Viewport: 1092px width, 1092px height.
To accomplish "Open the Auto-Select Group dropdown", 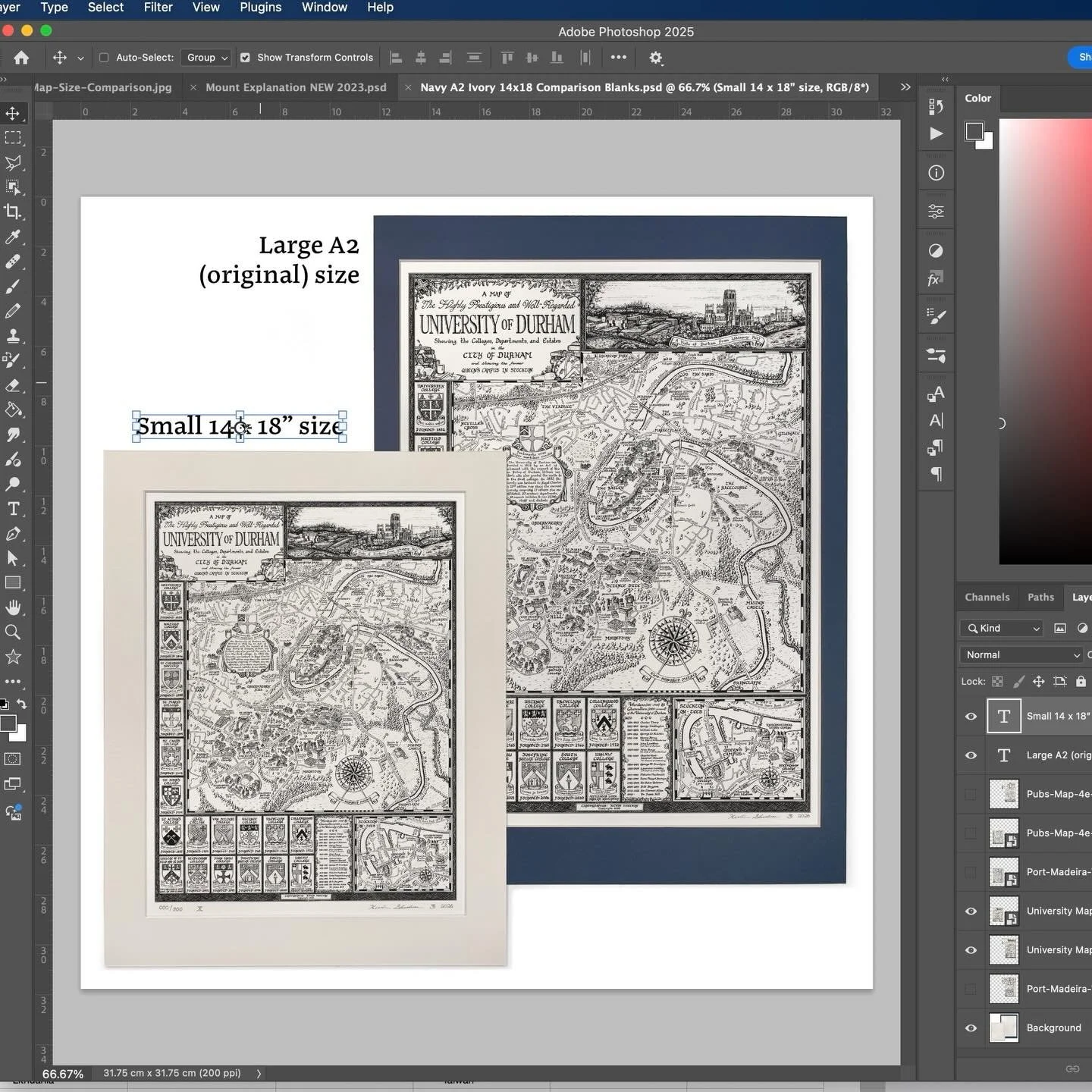I will click(206, 58).
